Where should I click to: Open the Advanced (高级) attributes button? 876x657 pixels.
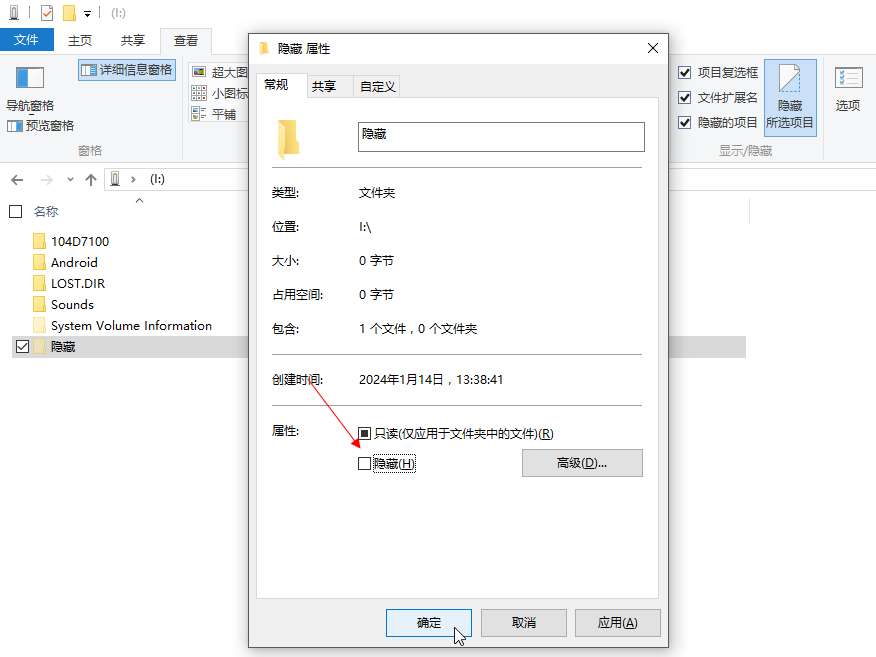coord(582,463)
